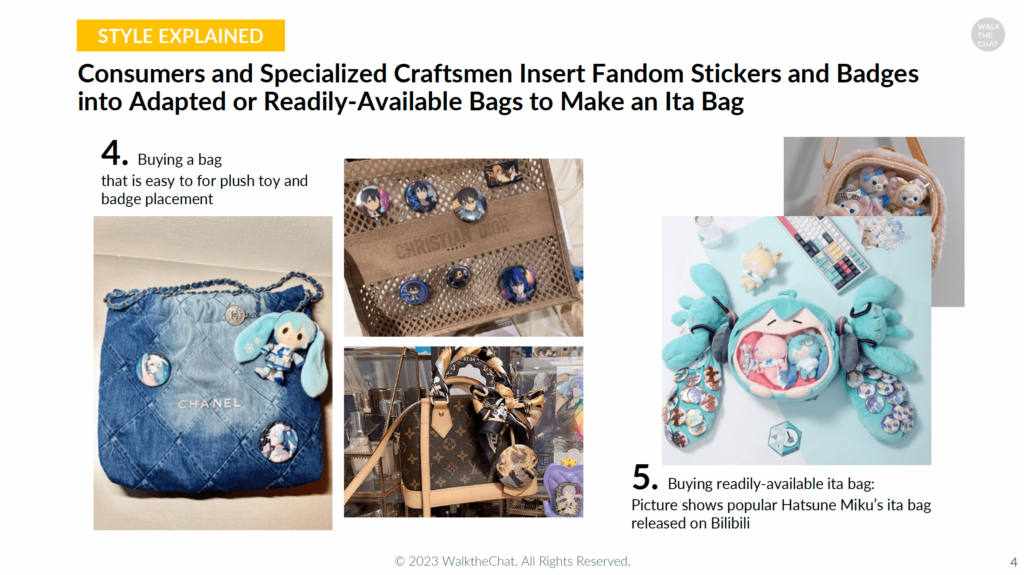Screen dimensions: 1024x575
Task: Select the 'Buying a bag' caption text
Action: pos(180,159)
